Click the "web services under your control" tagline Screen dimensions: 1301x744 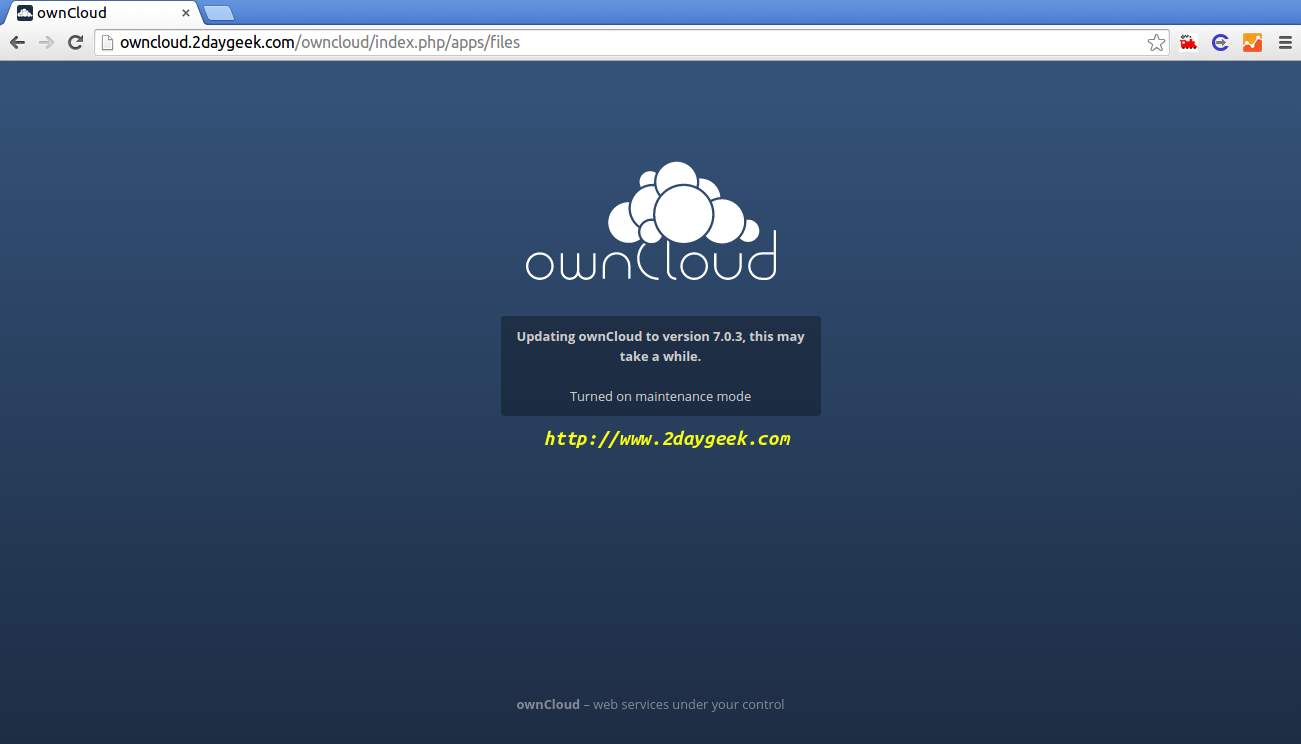click(688, 704)
